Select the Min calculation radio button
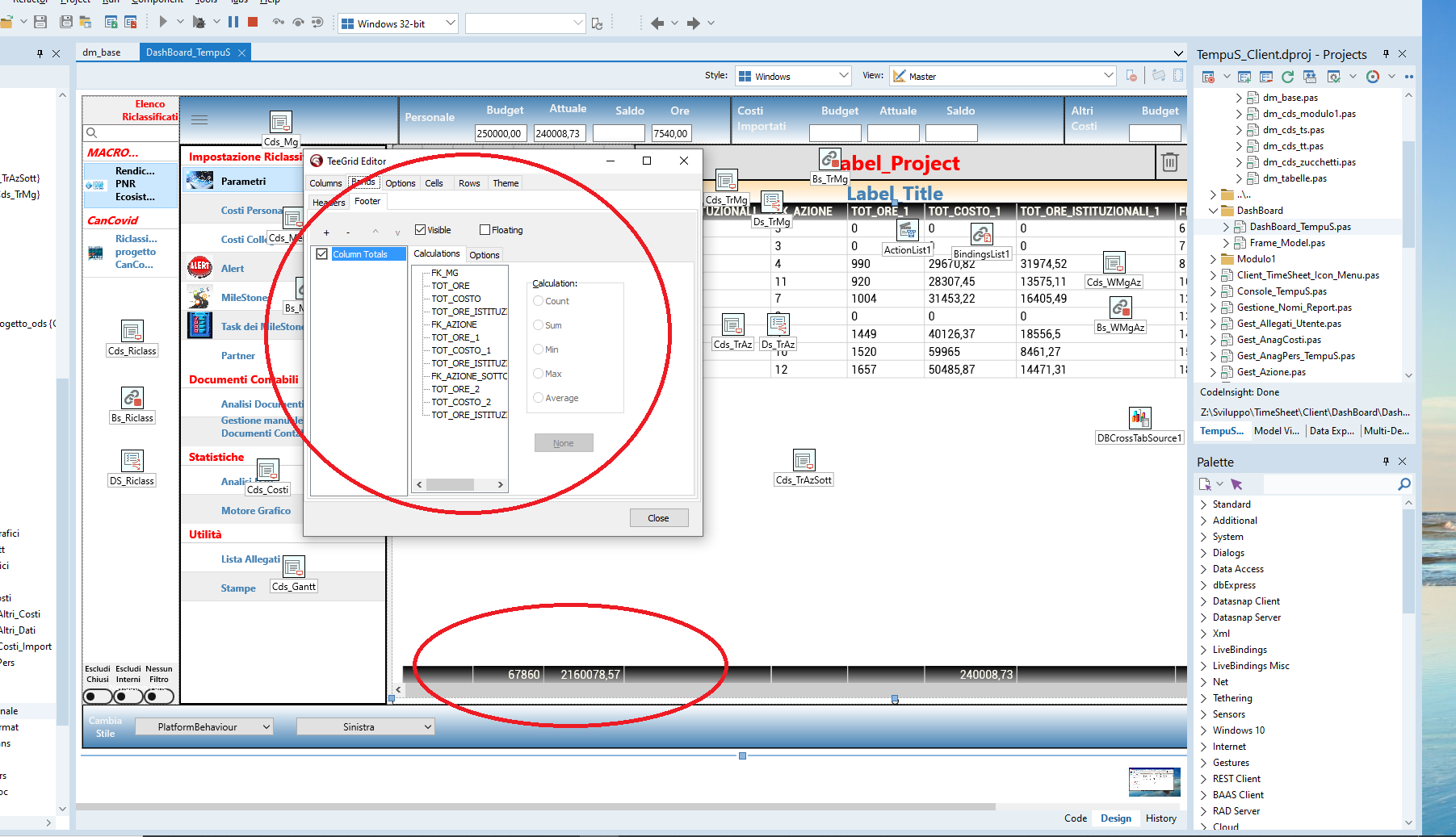Screen dimensions: 1456x837 pyautogui.click(x=538, y=349)
